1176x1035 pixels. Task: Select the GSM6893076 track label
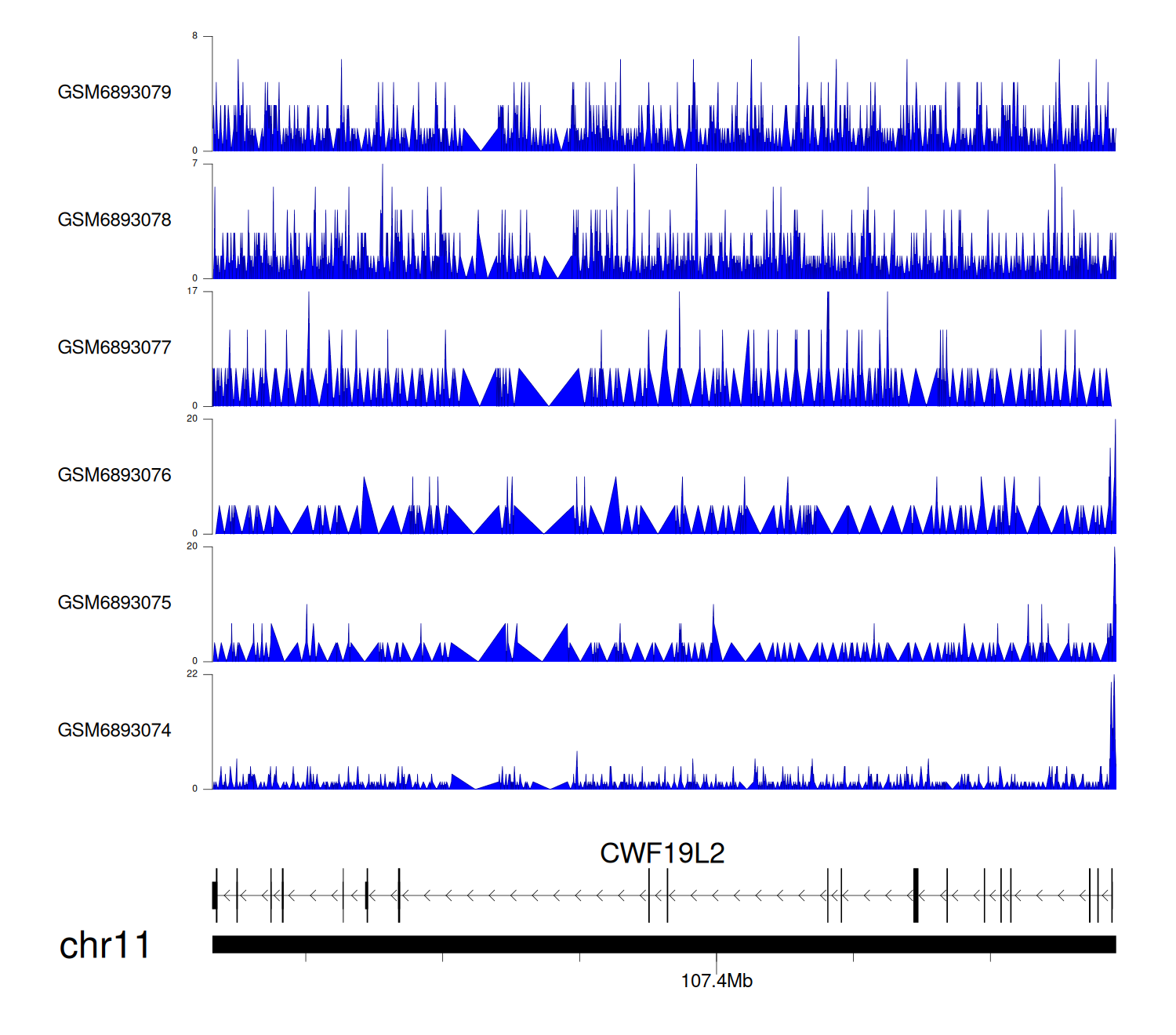pos(114,475)
